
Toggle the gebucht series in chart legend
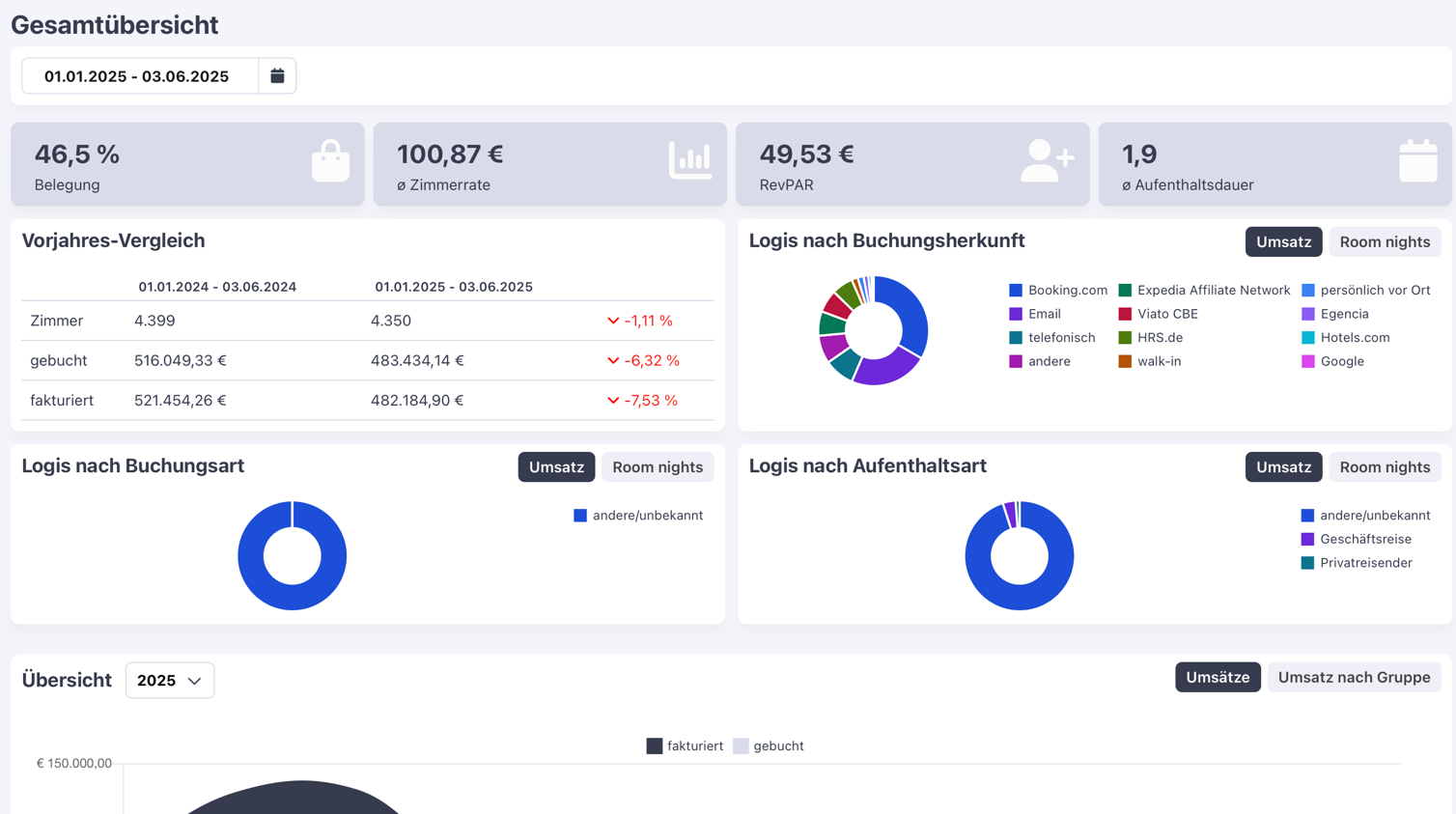coord(769,745)
